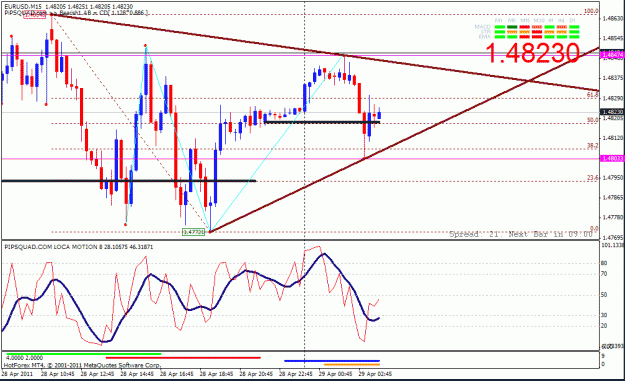This screenshot has width=625, height=381.
Task: Click the Fibonacci 23.6 level label
Action: pos(593,178)
